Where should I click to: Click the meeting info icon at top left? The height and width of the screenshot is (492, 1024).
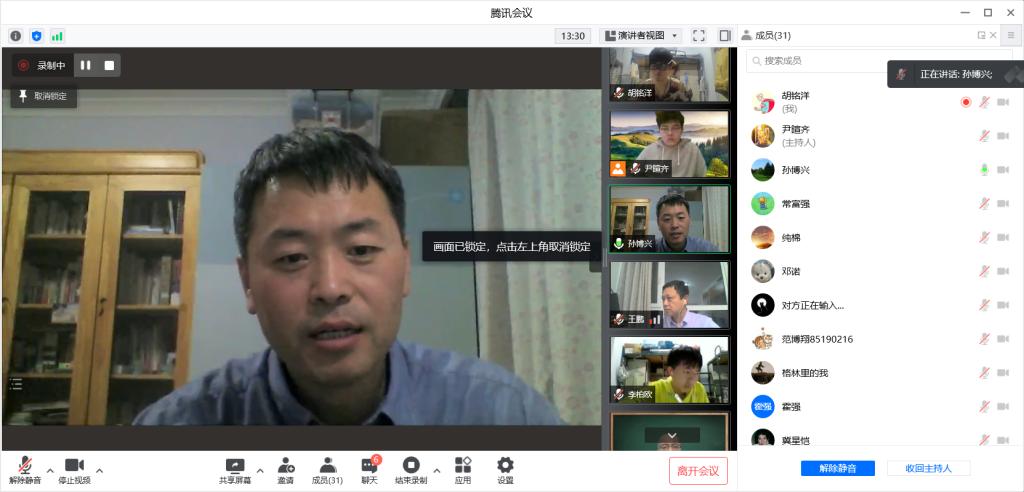tap(16, 36)
